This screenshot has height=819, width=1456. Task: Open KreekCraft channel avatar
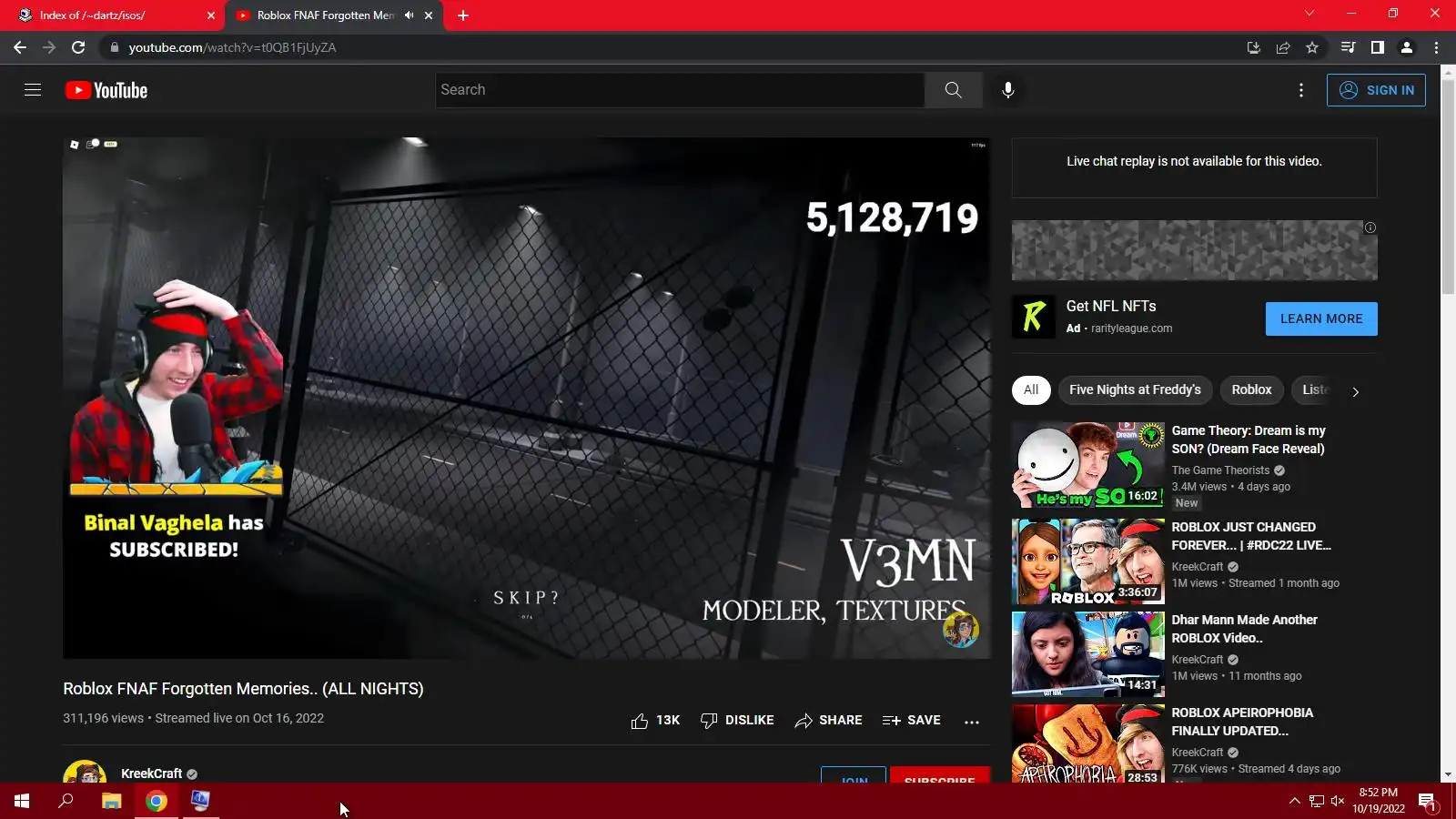pos(85,772)
